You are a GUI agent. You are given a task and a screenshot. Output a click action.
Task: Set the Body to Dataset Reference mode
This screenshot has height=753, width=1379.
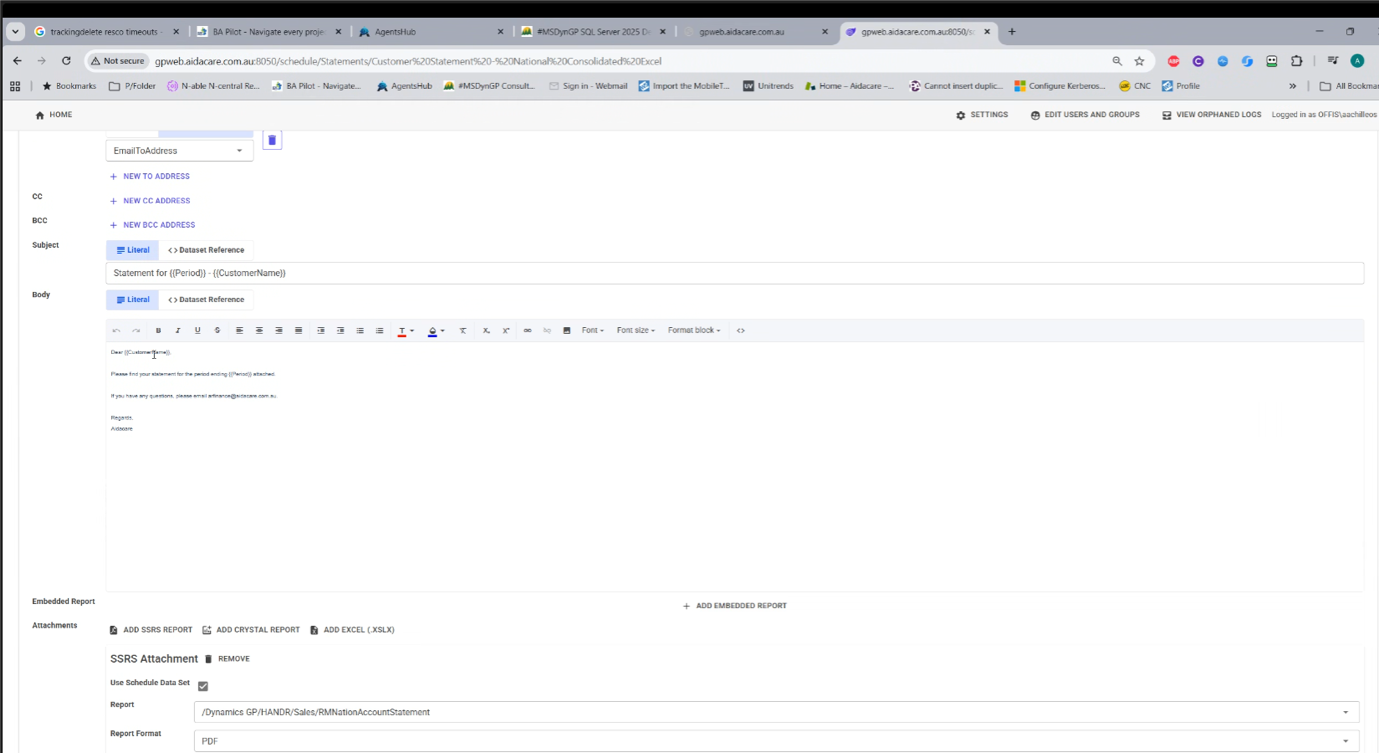[206, 300]
